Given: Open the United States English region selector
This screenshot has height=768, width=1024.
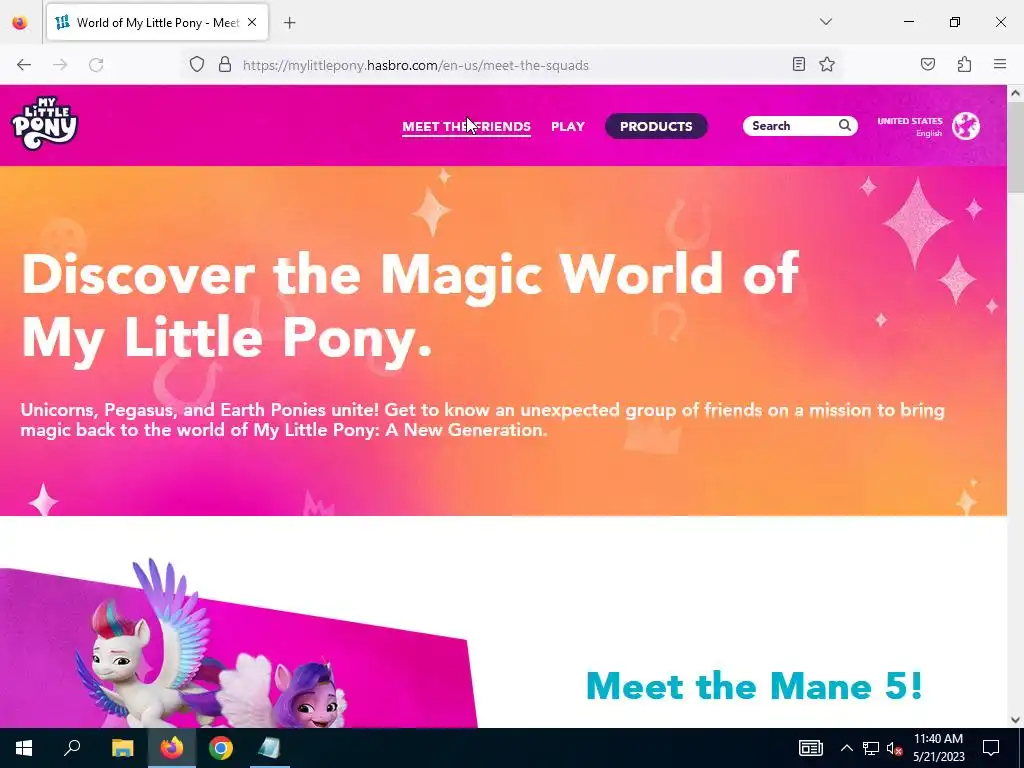Looking at the screenshot, I should coord(928,126).
